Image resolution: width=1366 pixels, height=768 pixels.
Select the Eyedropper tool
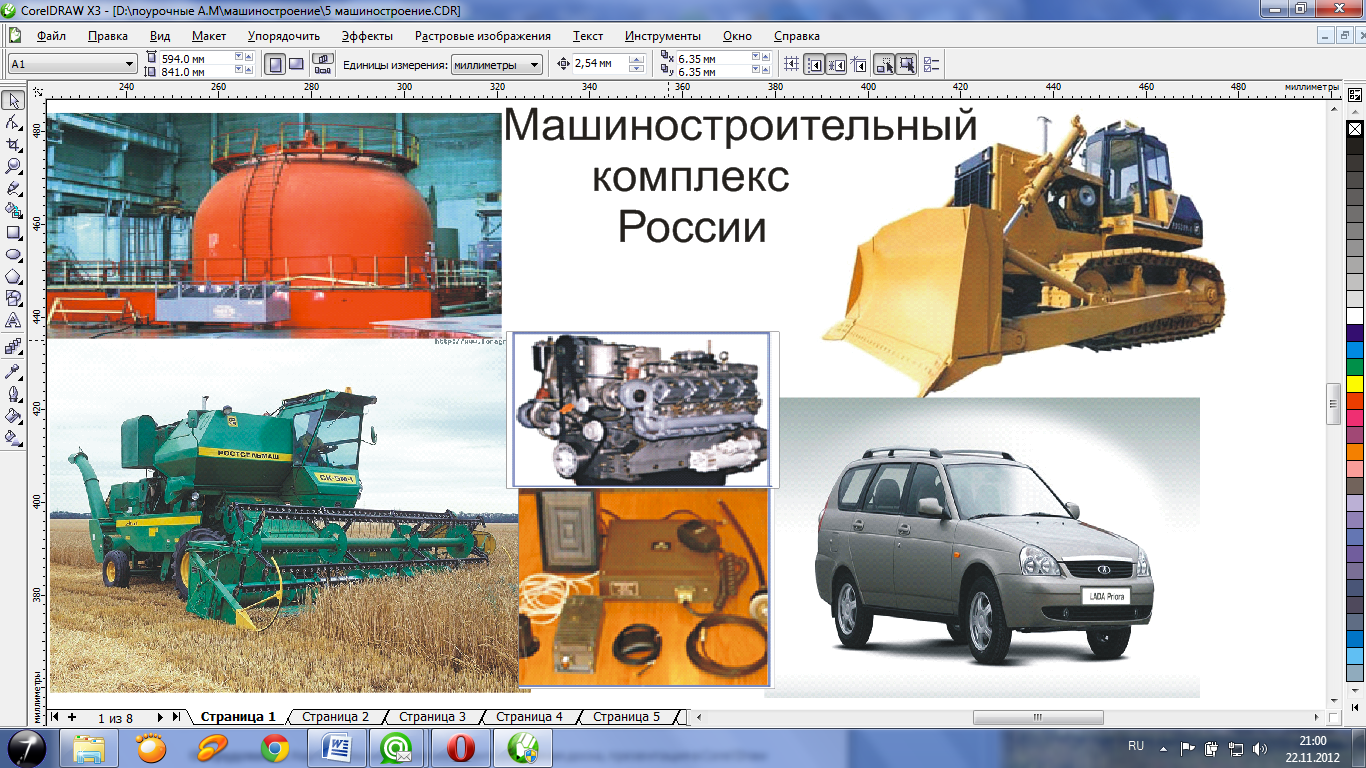point(14,371)
